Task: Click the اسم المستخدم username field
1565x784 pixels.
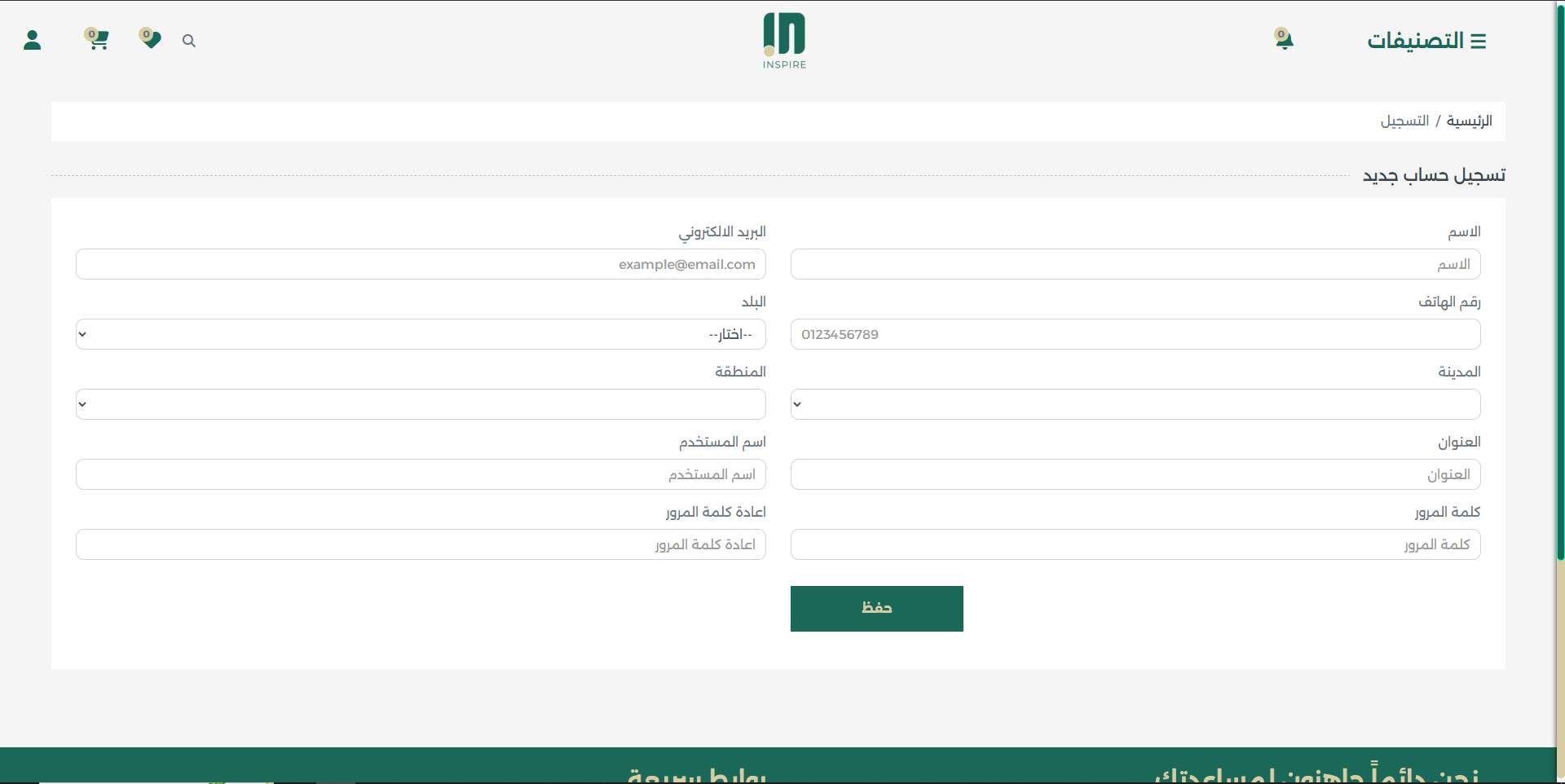Action: pos(420,473)
